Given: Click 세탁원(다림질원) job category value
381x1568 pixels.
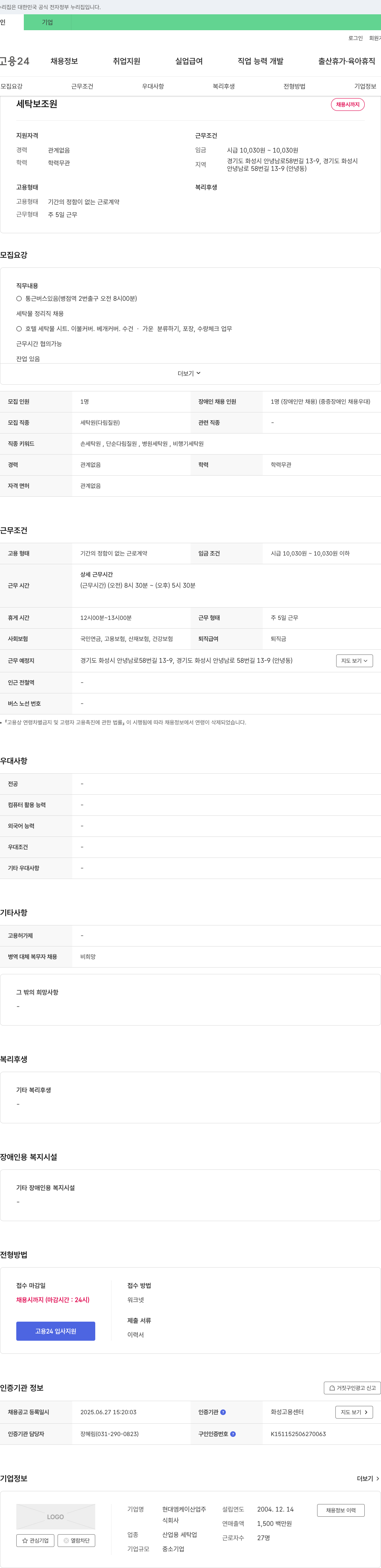Looking at the screenshot, I should click(x=100, y=422).
